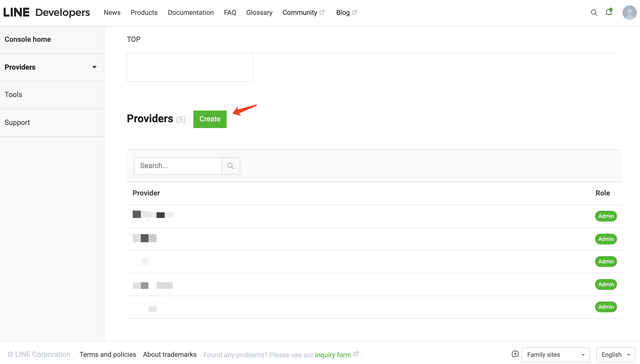This screenshot has width=640, height=364.
Task: Click the provider search magnifier button
Action: (231, 166)
